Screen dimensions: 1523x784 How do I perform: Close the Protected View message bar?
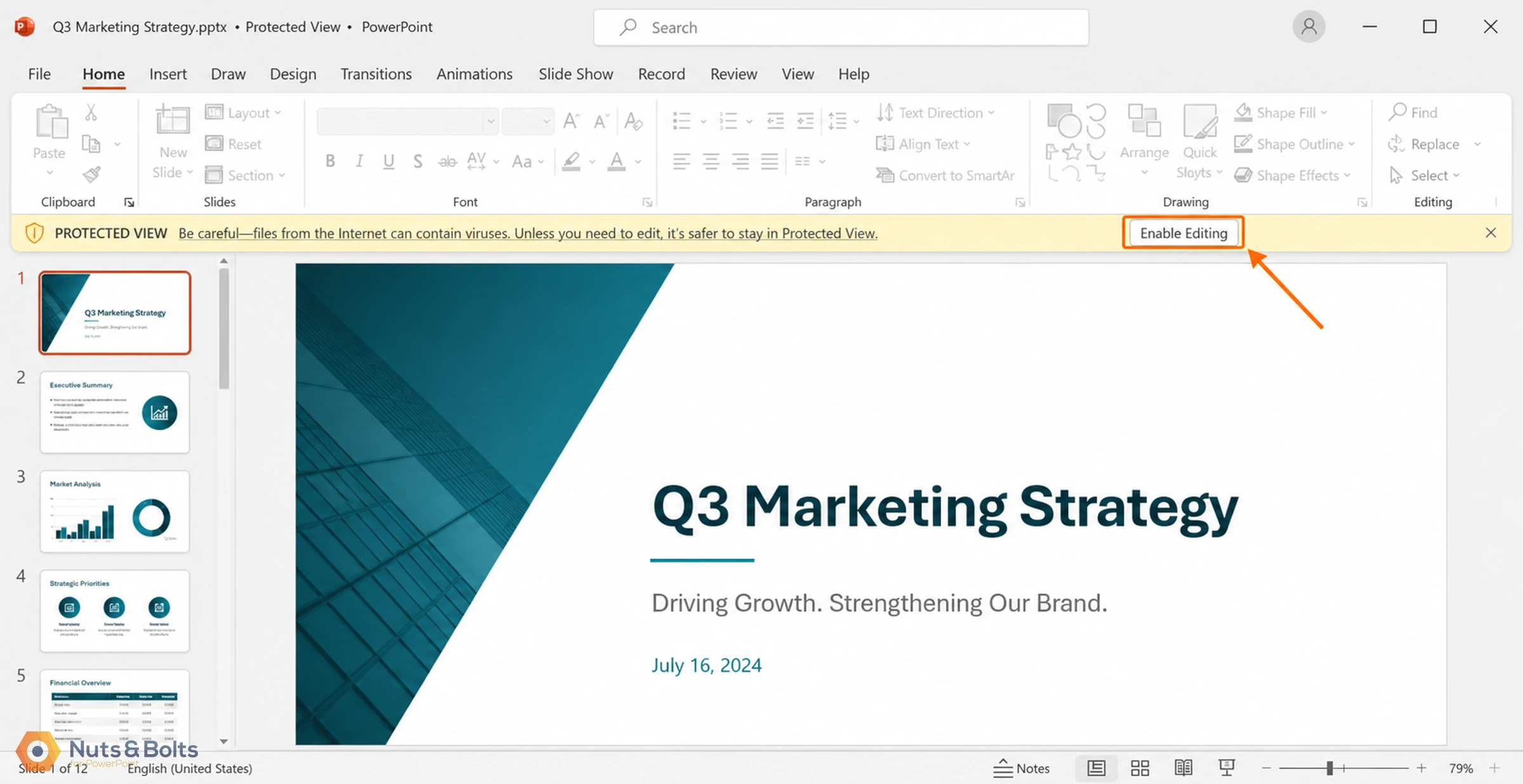pos(1491,233)
